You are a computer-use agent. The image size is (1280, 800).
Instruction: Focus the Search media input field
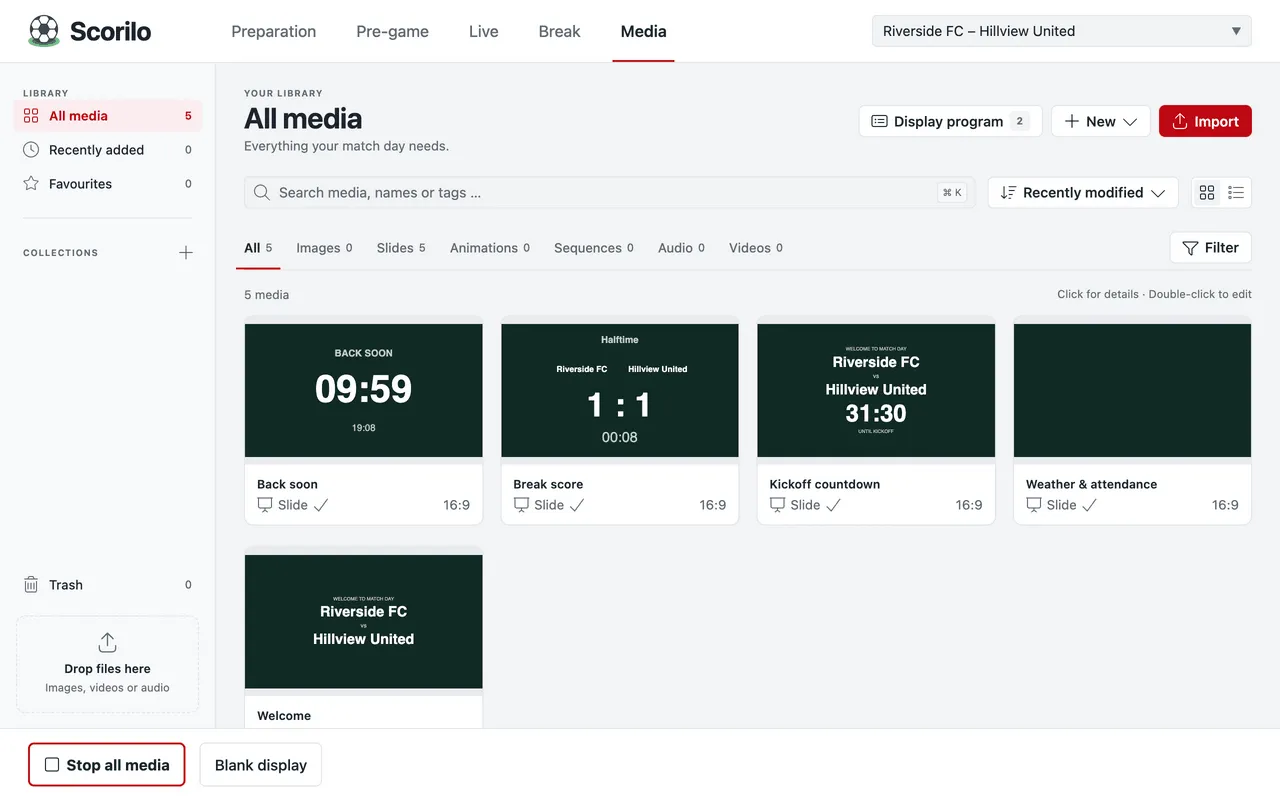(x=609, y=193)
